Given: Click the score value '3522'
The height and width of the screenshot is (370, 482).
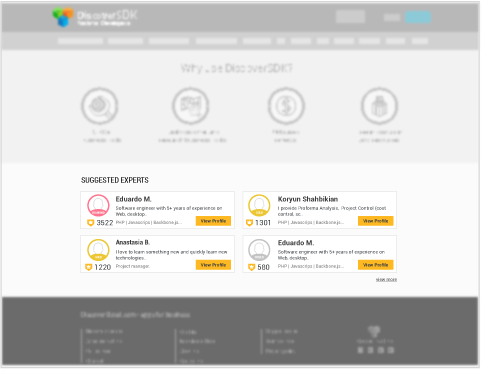Looking at the screenshot, I should [x=105, y=223].
